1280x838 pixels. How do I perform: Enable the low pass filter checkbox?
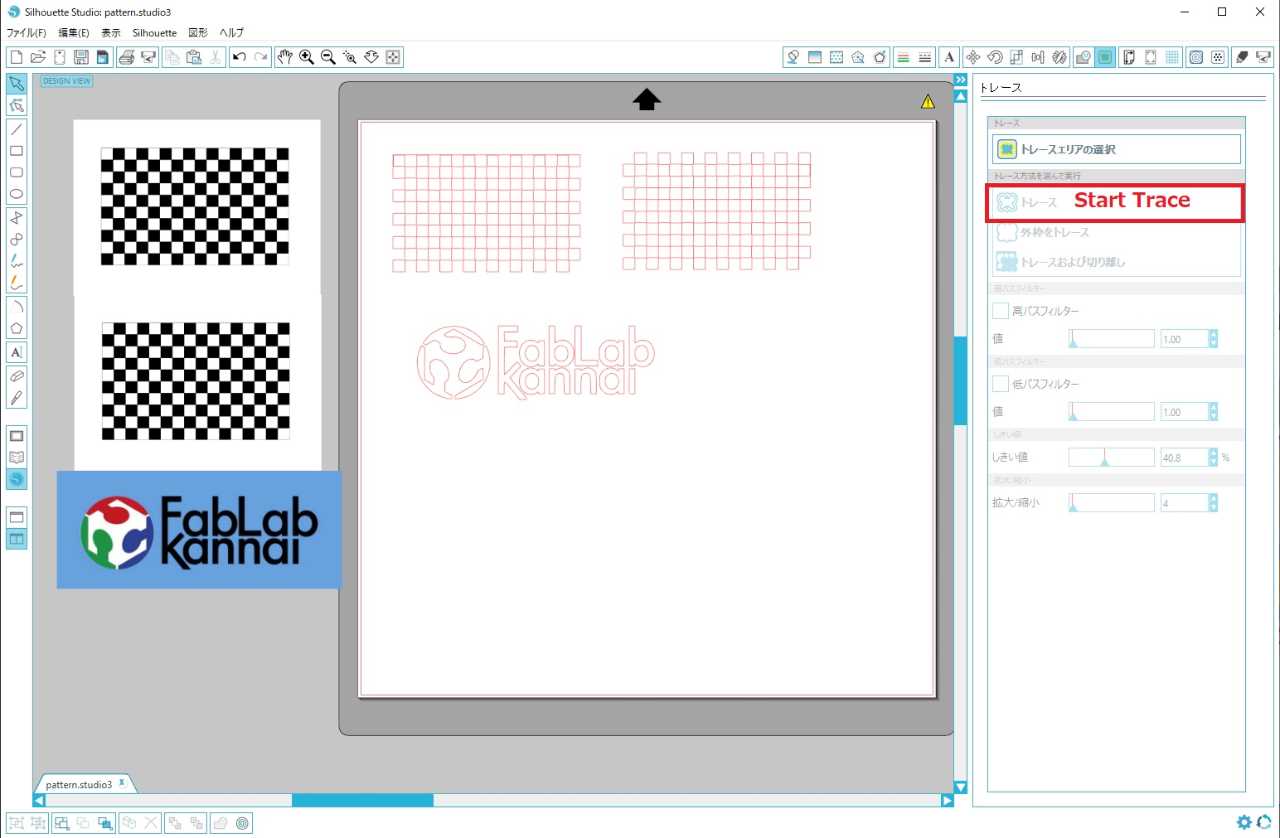(x=1000, y=383)
